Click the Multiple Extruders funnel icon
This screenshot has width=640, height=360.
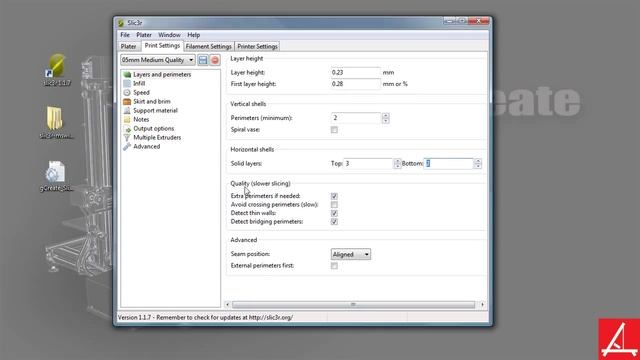pyautogui.click(x=127, y=138)
